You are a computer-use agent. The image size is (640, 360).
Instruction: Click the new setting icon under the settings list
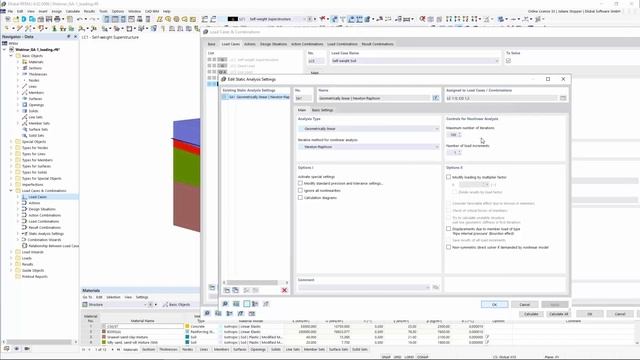(227, 290)
